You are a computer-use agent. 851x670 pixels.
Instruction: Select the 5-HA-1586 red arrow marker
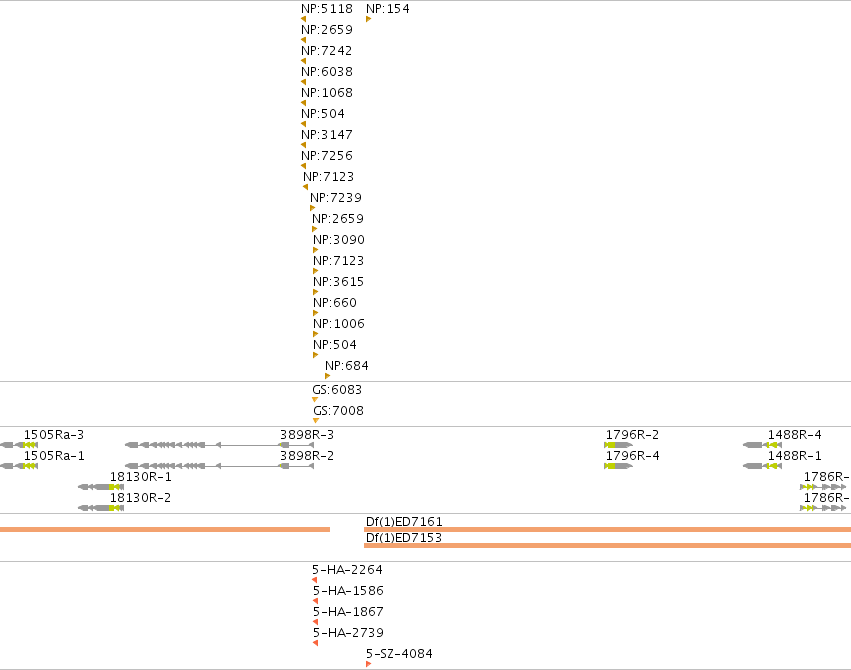point(315,601)
